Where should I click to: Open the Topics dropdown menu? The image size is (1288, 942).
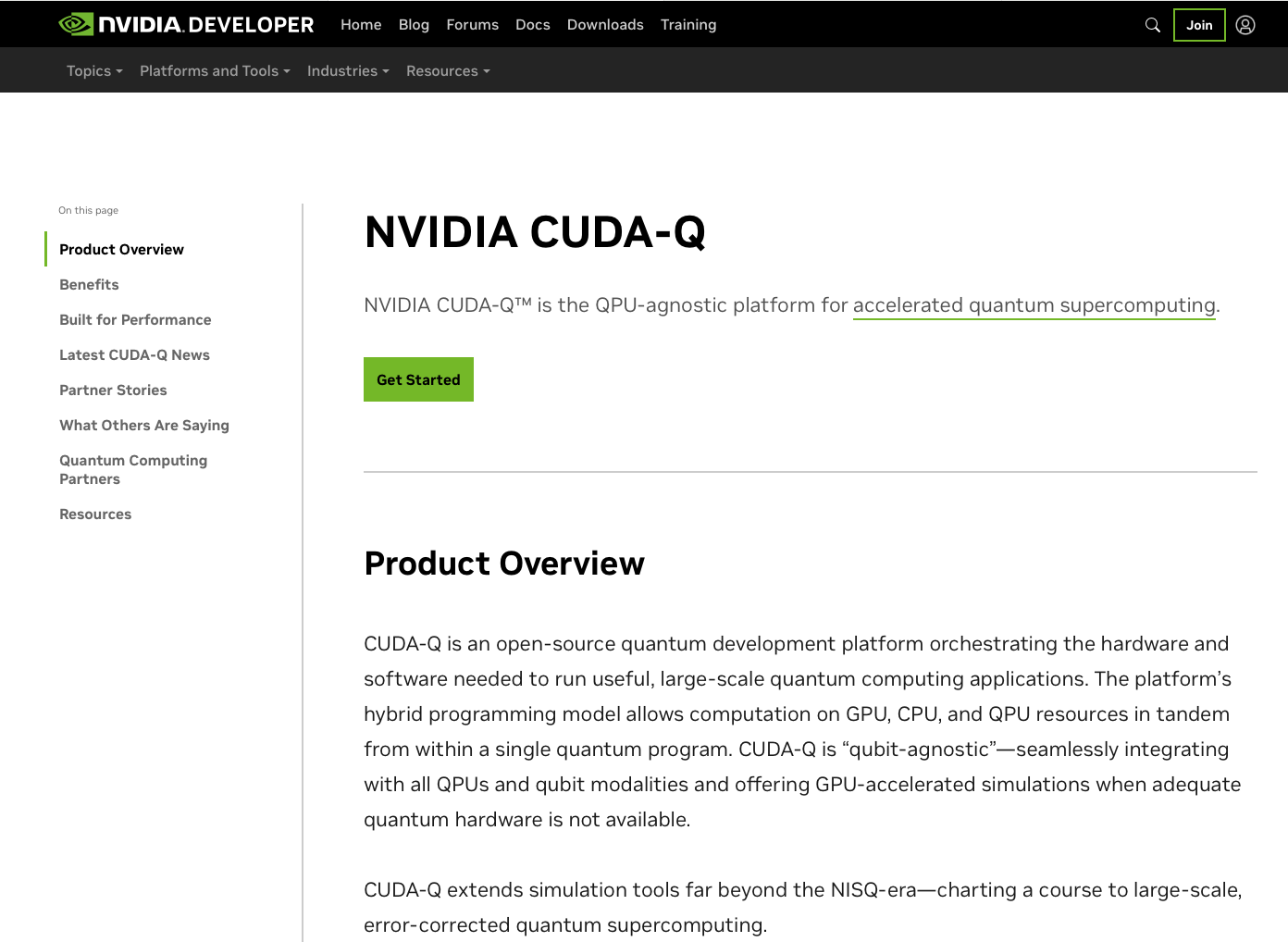[x=93, y=70]
